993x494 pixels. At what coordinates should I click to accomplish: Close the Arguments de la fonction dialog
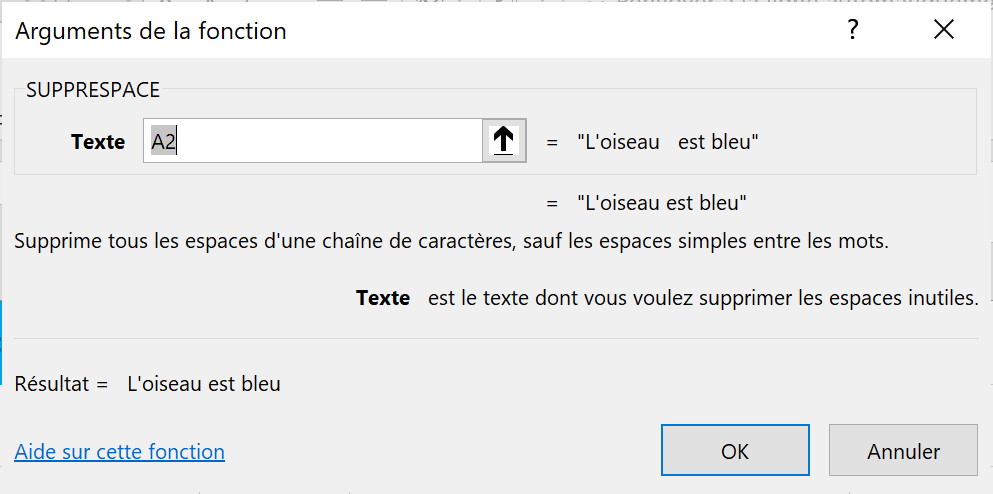(943, 31)
